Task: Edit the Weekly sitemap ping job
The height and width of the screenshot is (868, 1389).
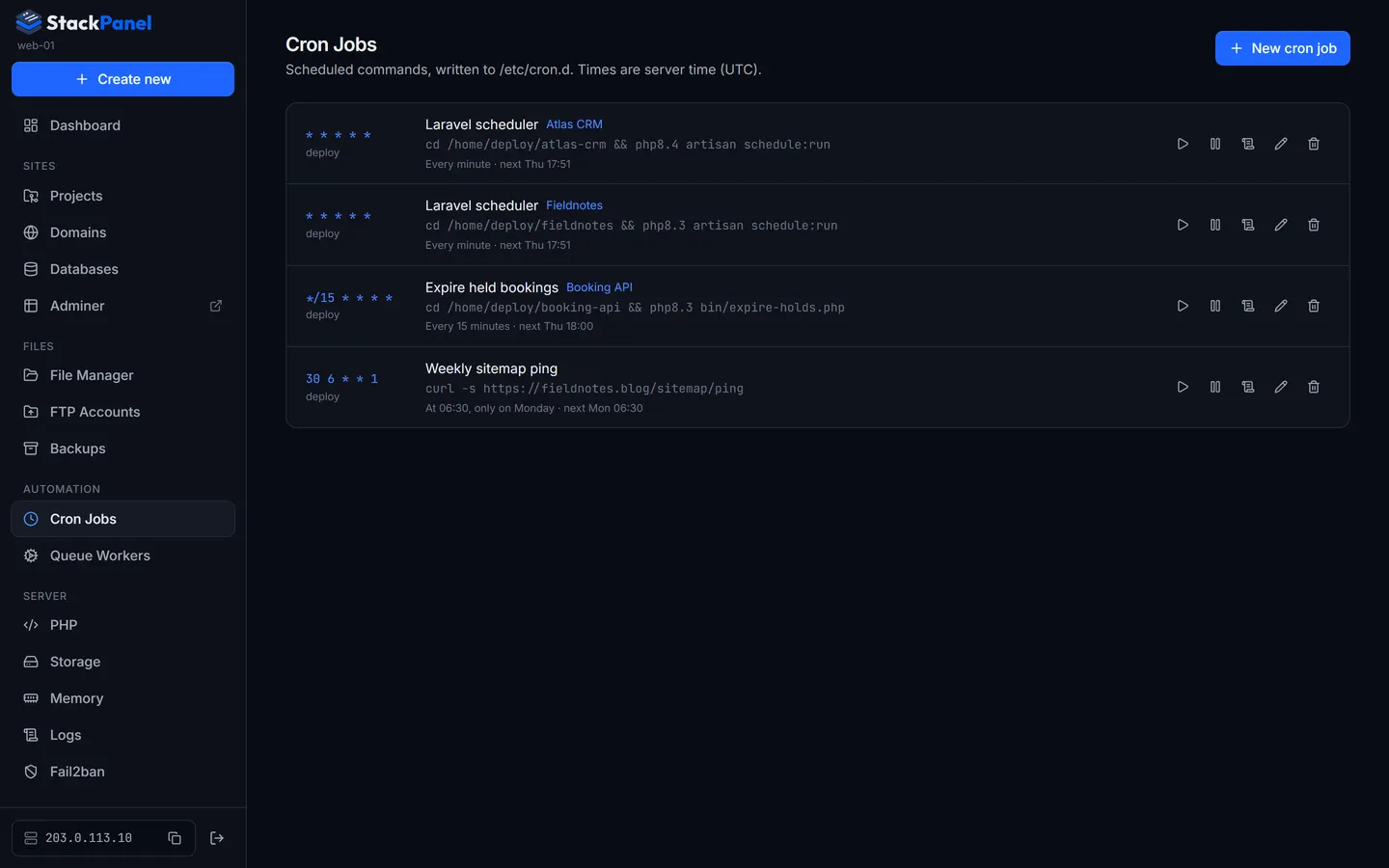Action: (x=1281, y=387)
